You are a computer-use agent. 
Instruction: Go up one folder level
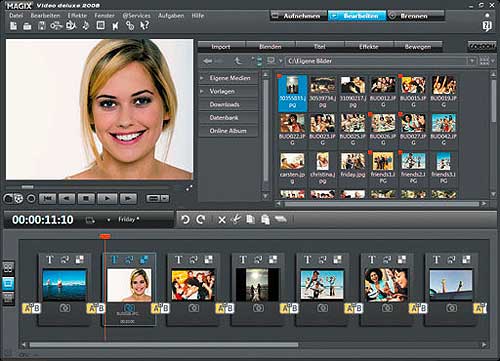pyautogui.click(x=238, y=60)
